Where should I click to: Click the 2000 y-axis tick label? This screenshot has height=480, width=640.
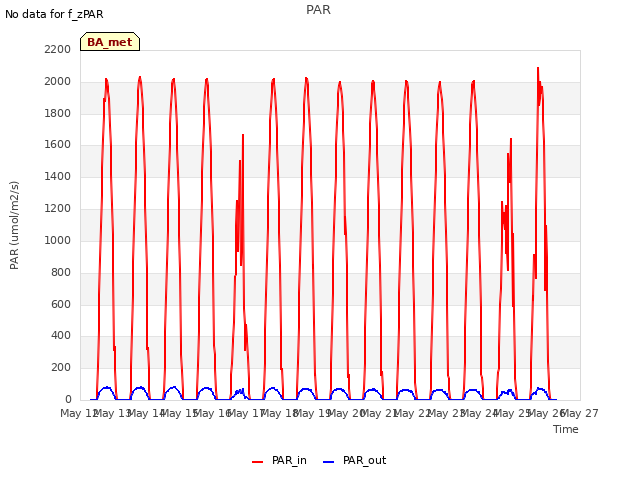click(58, 81)
